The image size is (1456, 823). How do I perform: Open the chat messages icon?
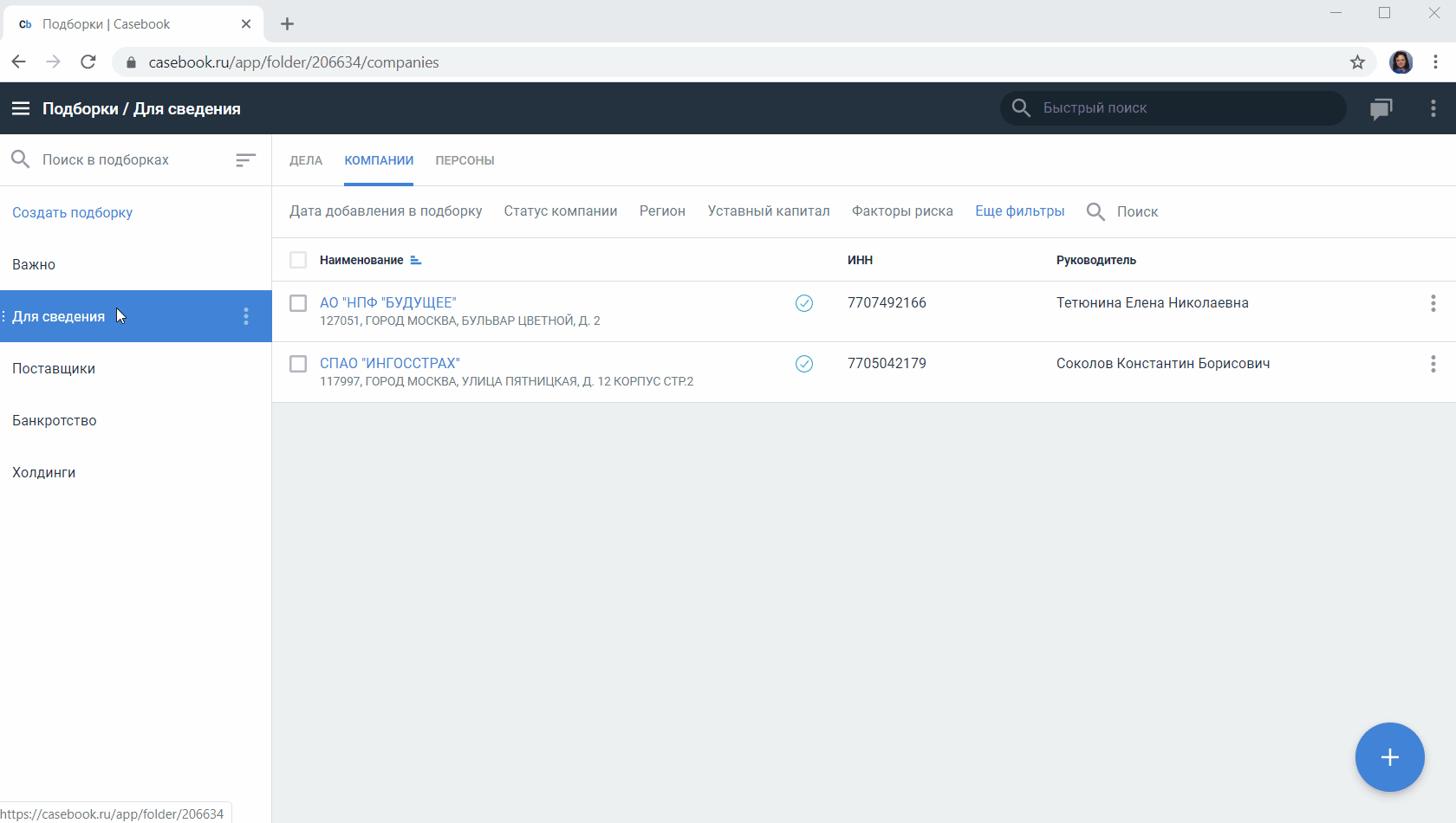click(x=1381, y=108)
